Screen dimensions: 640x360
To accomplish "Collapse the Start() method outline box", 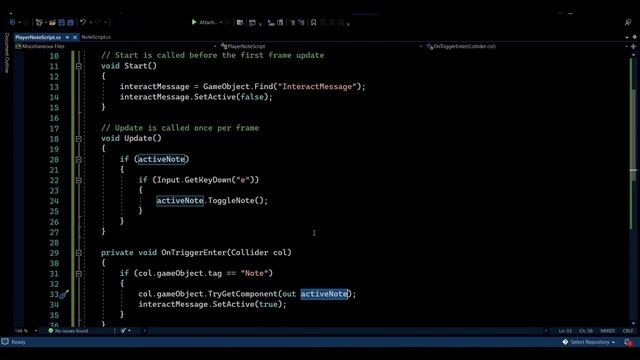I will click(x=78, y=66).
